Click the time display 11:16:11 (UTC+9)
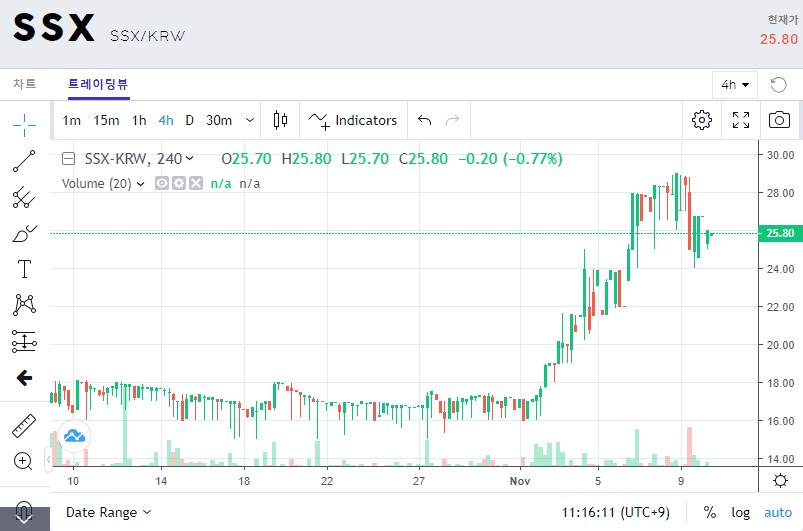Viewport: 803px width, 531px height. point(616,513)
